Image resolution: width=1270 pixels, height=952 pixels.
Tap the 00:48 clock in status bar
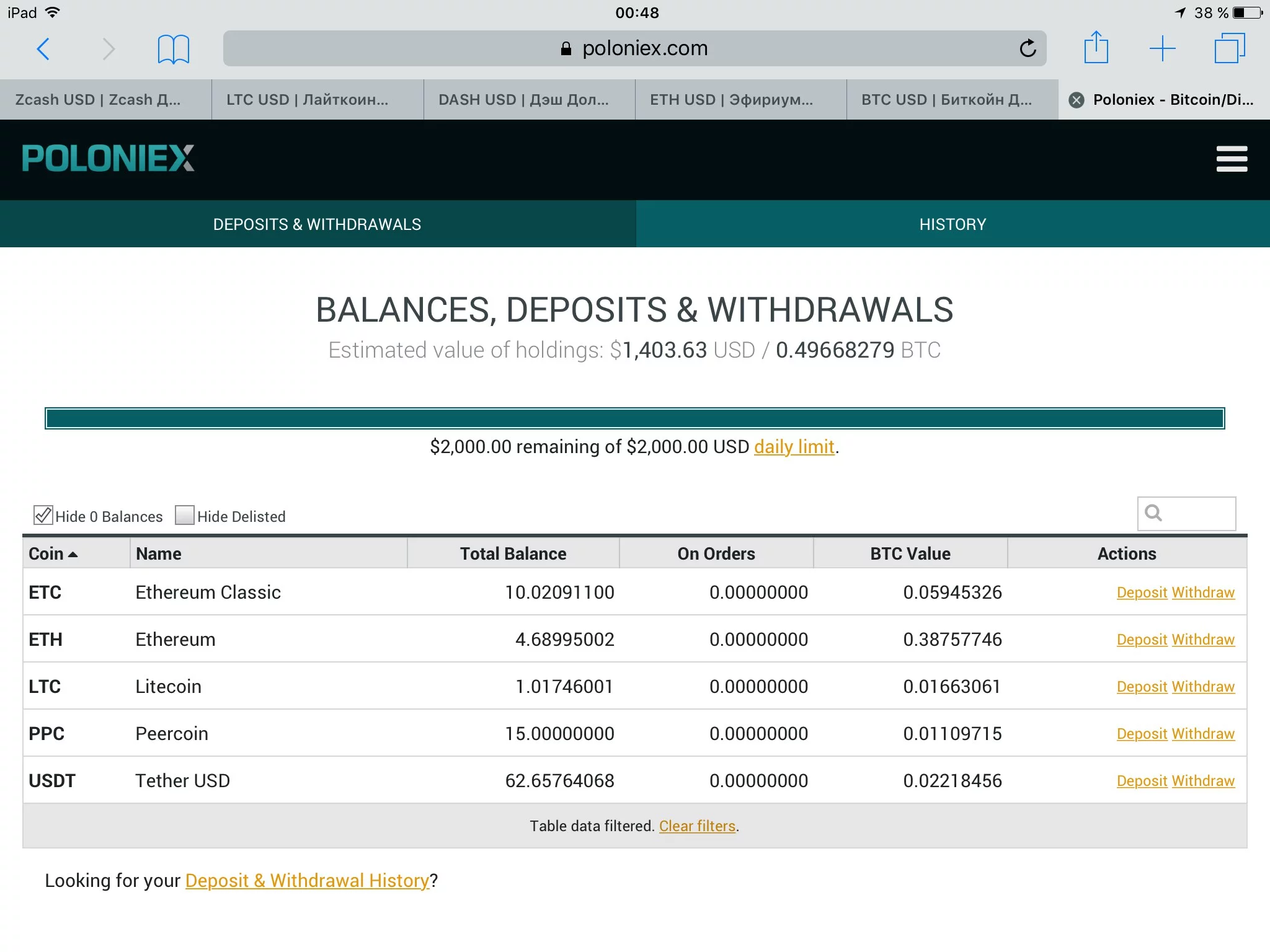click(637, 12)
